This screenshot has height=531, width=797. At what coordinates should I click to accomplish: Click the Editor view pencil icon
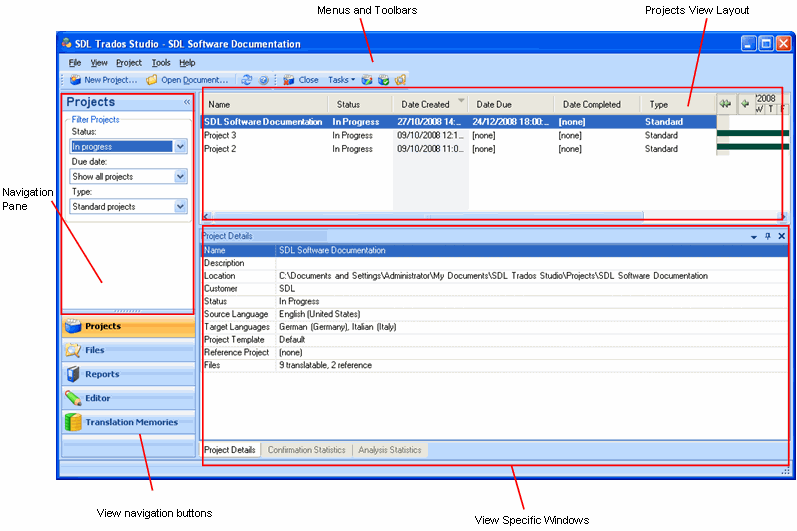click(x=73, y=398)
